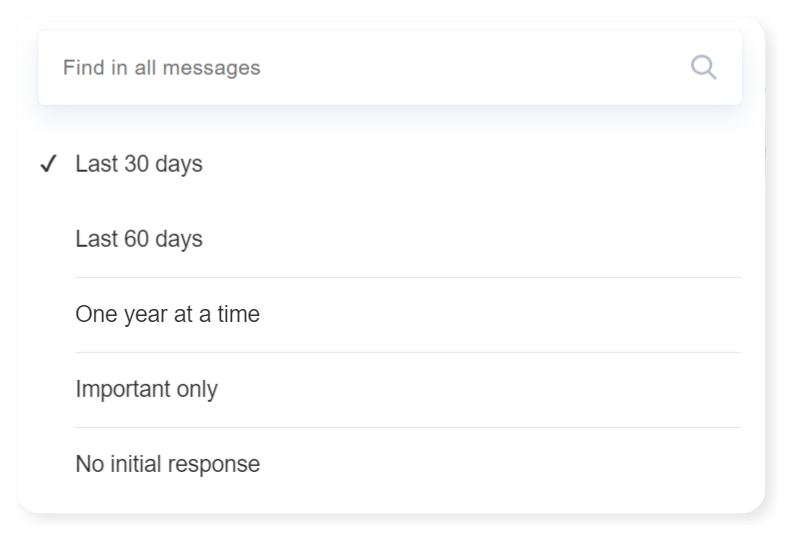Switch range to one year at a time

click(x=167, y=314)
